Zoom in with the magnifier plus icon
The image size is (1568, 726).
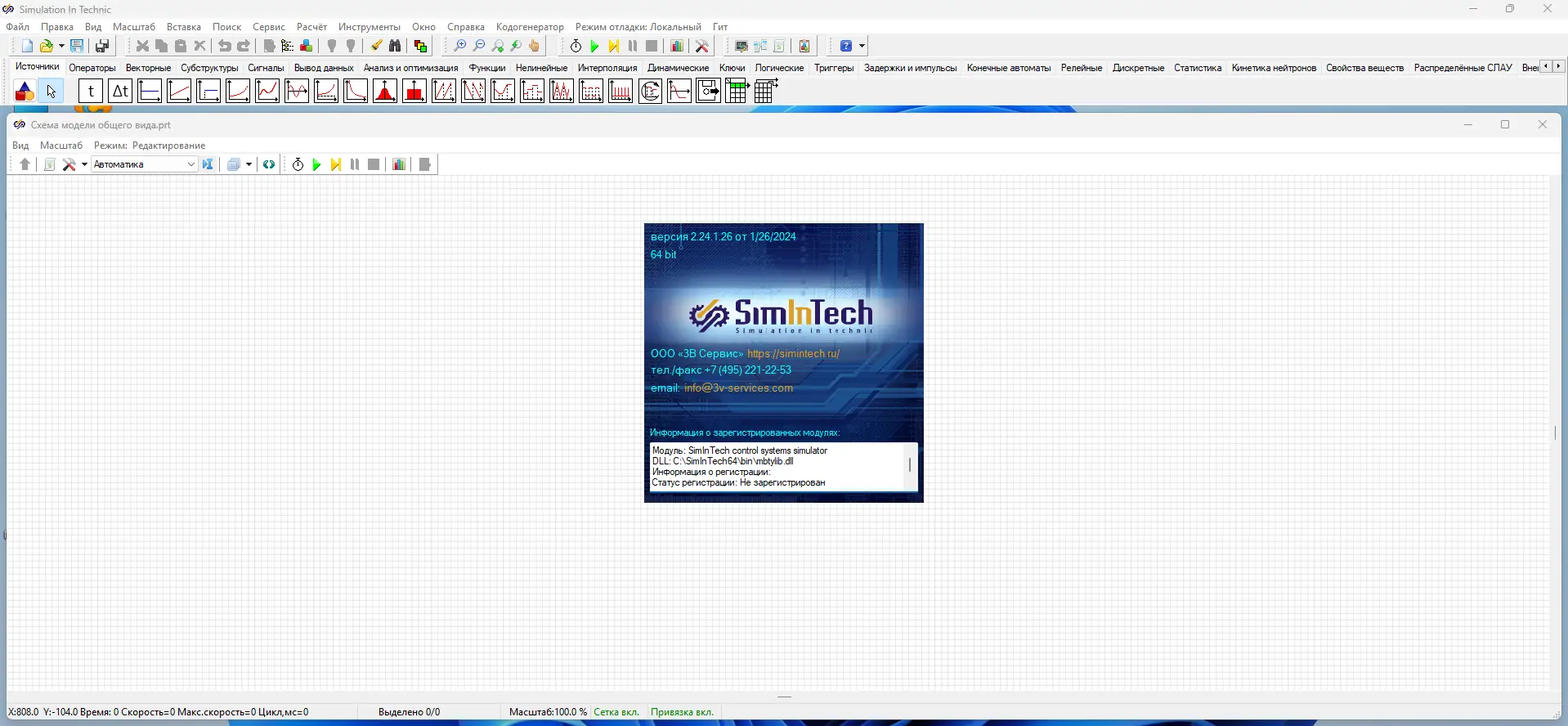(460, 47)
